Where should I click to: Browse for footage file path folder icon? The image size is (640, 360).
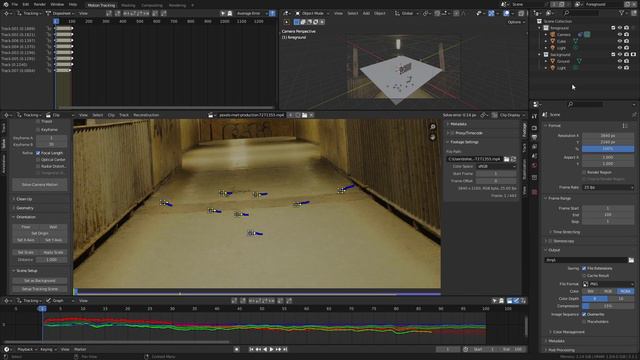pyautogui.click(x=506, y=159)
